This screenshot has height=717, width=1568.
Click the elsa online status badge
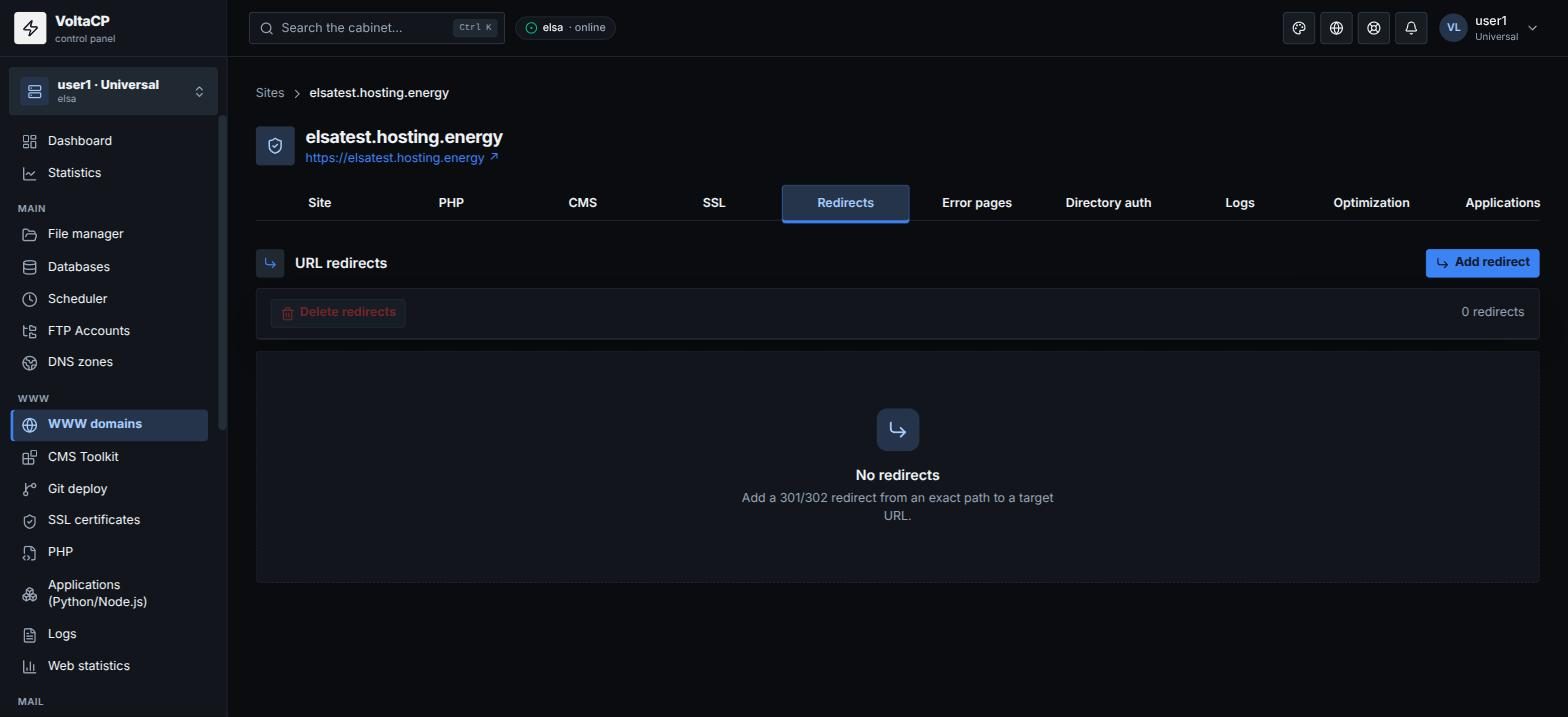565,28
